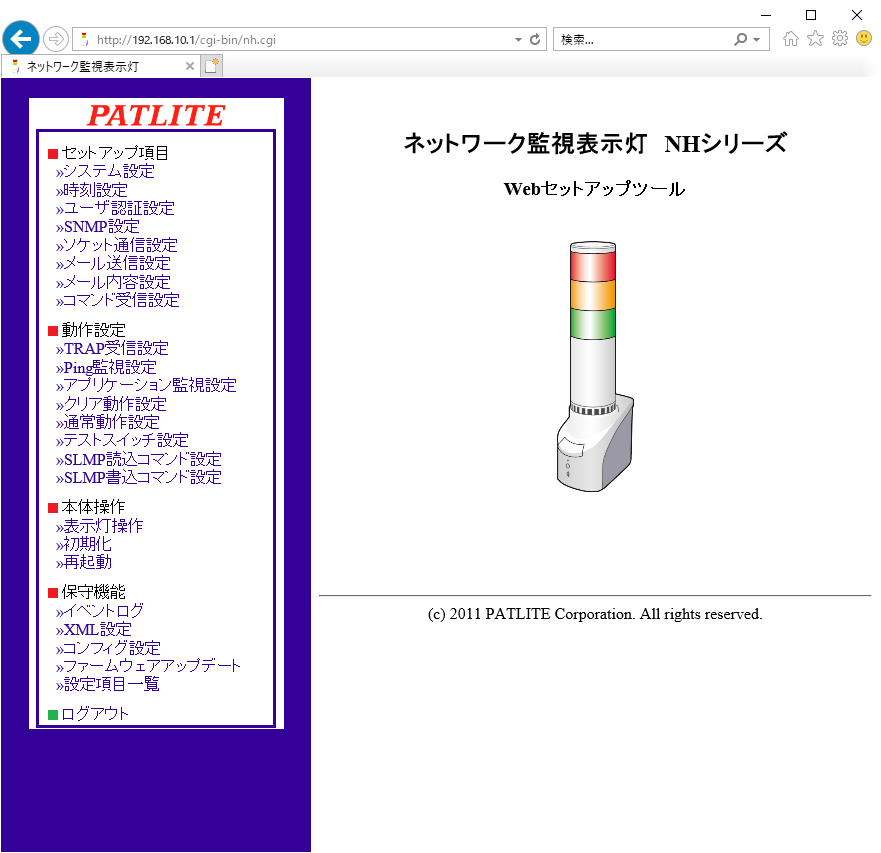Open メール送信設定 link

pyautogui.click(x=113, y=263)
